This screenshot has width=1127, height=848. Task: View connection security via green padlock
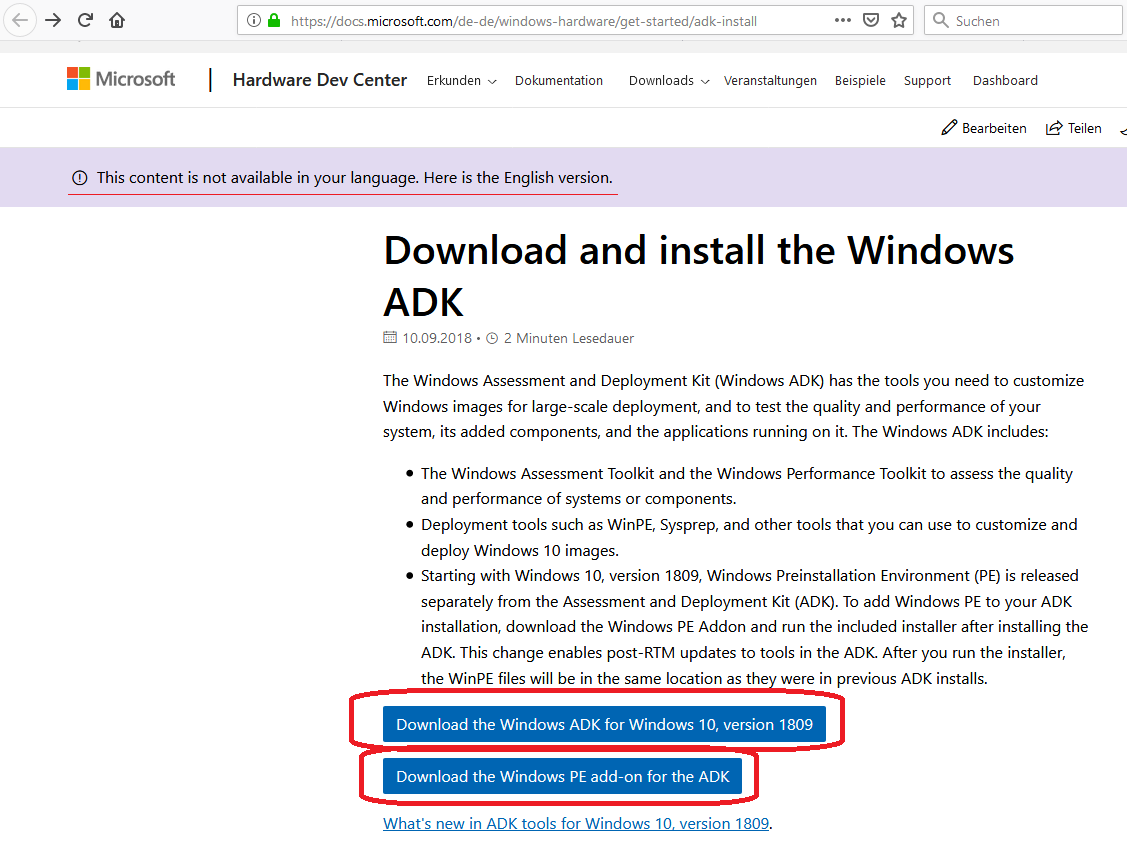point(274,21)
